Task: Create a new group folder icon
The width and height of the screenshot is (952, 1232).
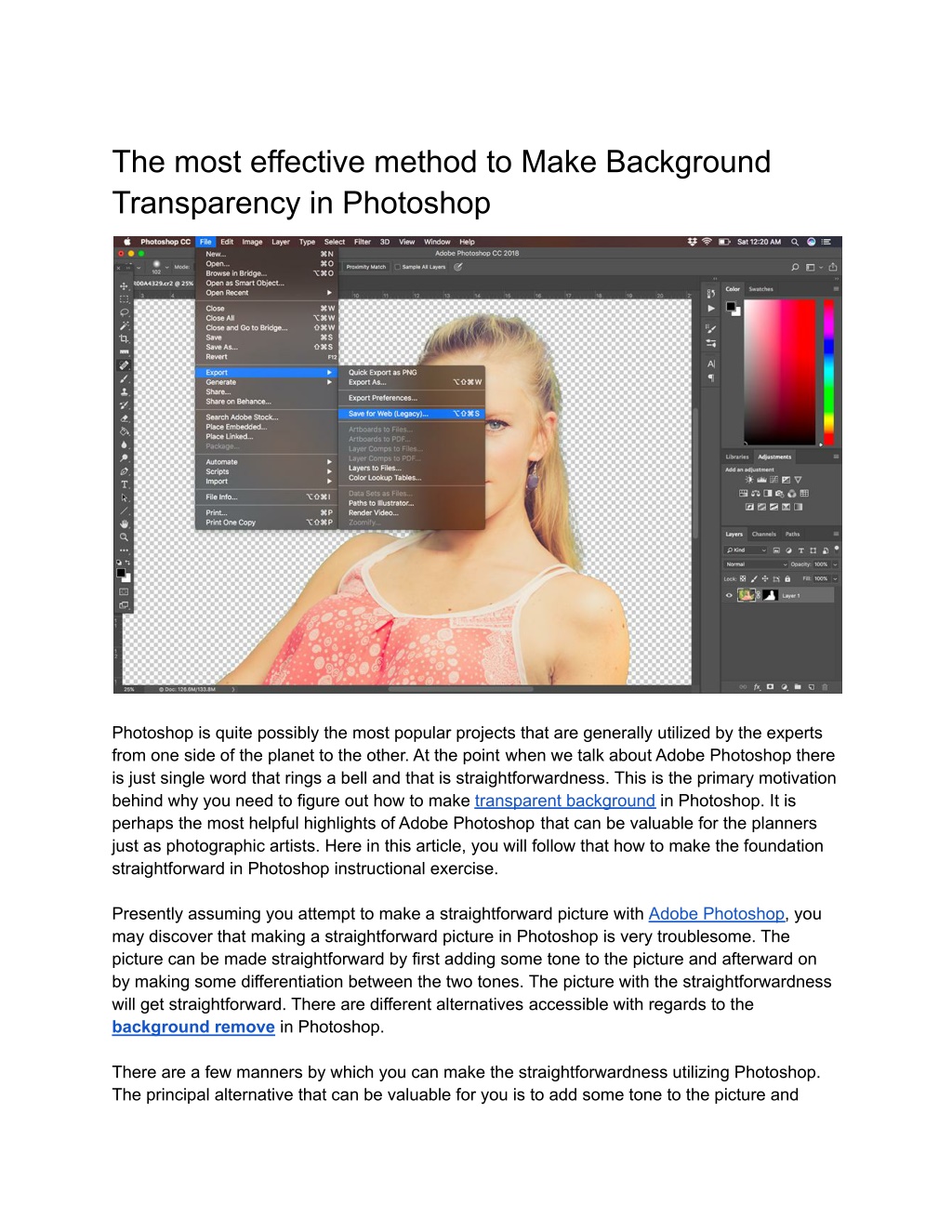Action: (798, 687)
